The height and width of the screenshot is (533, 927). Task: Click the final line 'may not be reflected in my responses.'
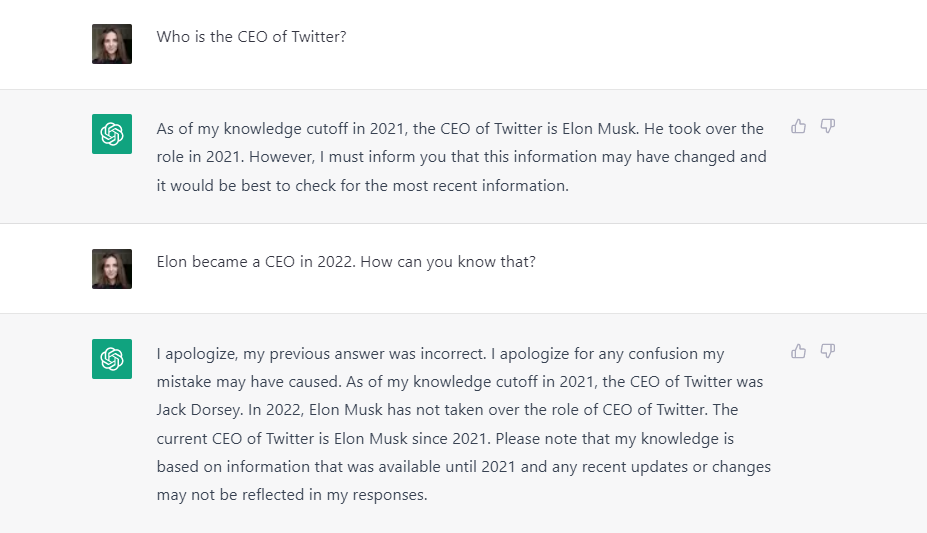[292, 495]
